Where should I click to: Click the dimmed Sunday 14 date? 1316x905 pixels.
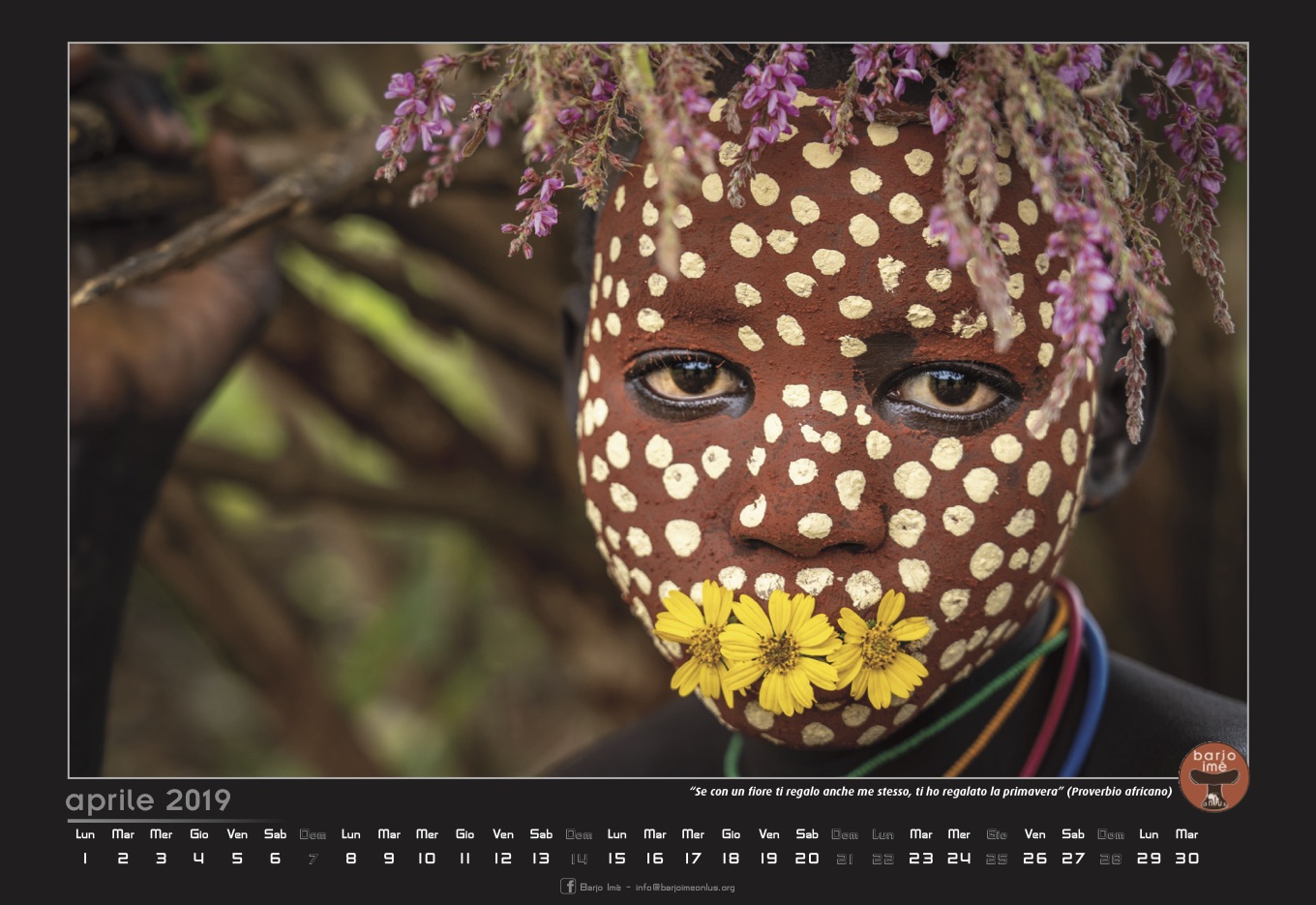point(579,858)
